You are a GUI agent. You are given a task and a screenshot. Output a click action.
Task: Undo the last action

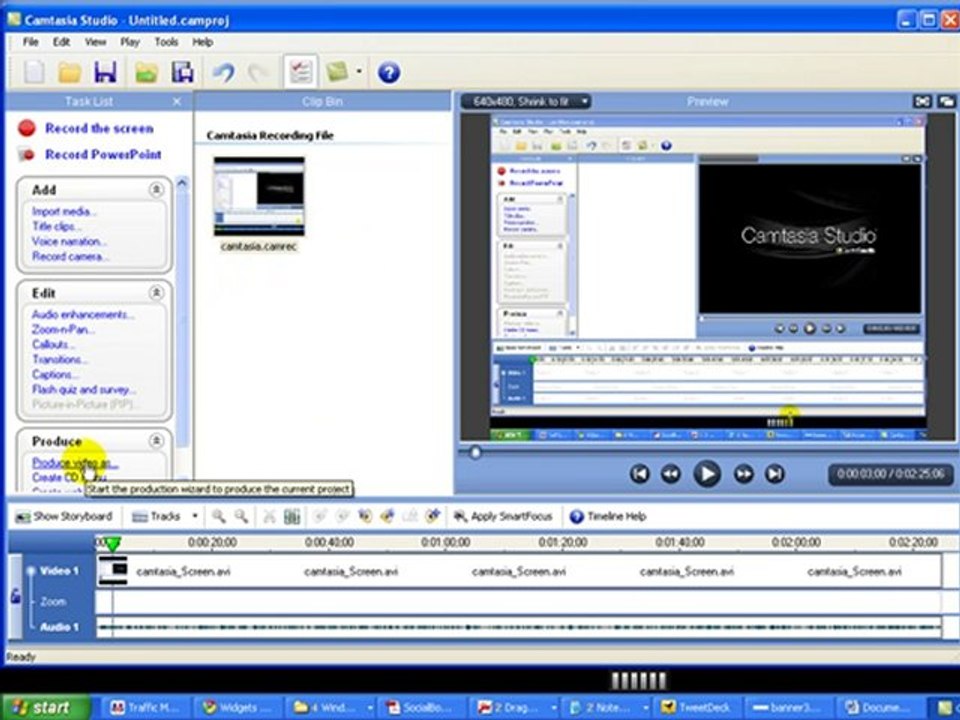[x=223, y=72]
